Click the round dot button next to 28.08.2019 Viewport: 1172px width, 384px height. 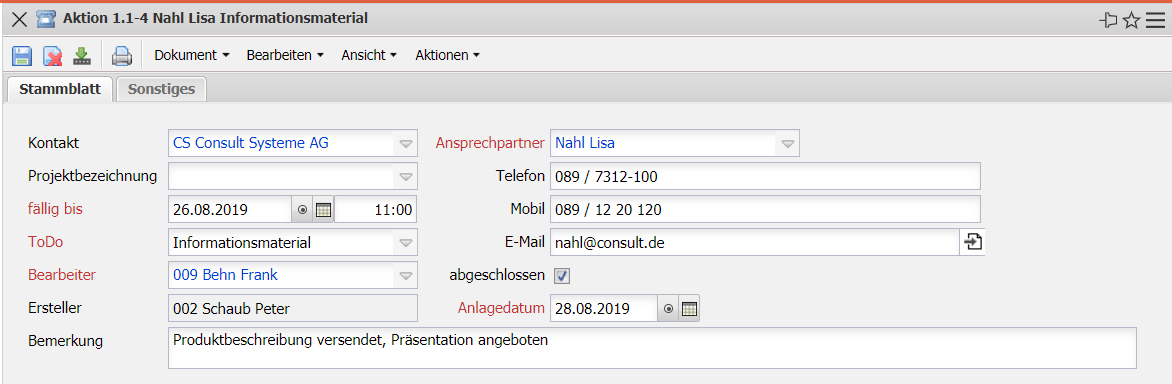tap(669, 308)
